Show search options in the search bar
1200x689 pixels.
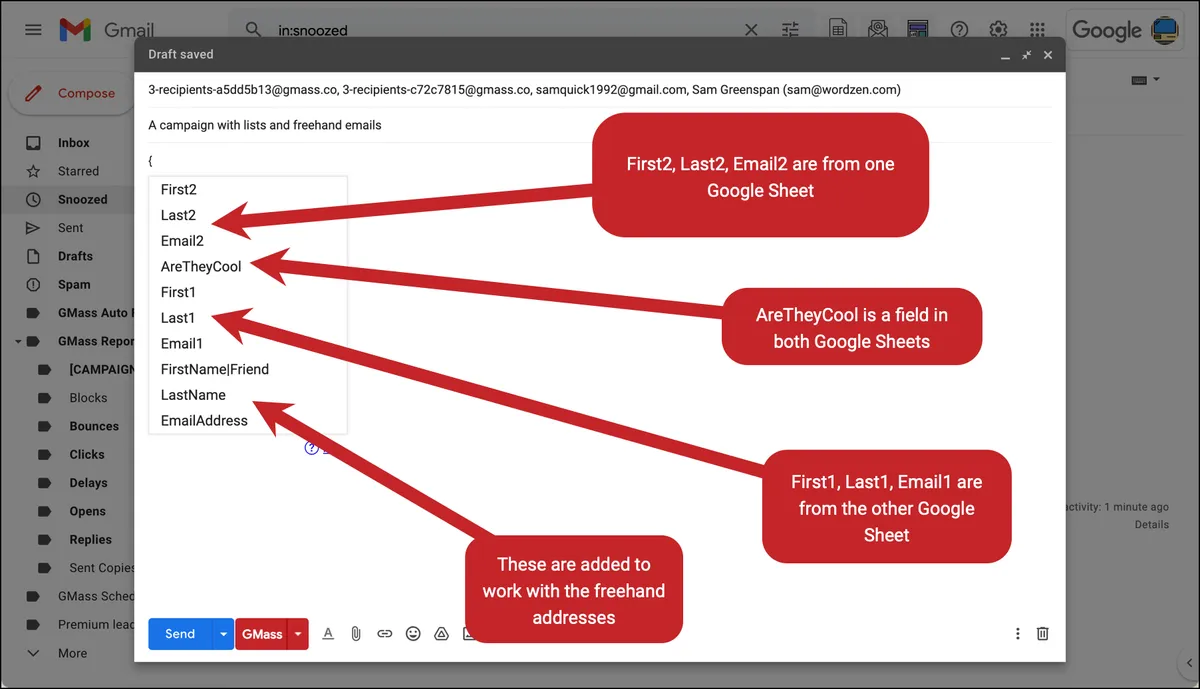point(791,30)
